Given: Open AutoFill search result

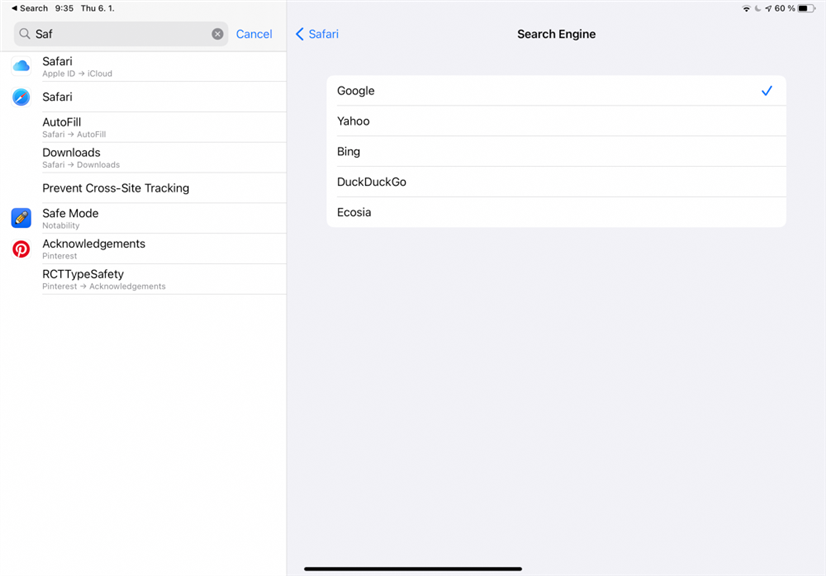Looking at the screenshot, I should click(150, 127).
